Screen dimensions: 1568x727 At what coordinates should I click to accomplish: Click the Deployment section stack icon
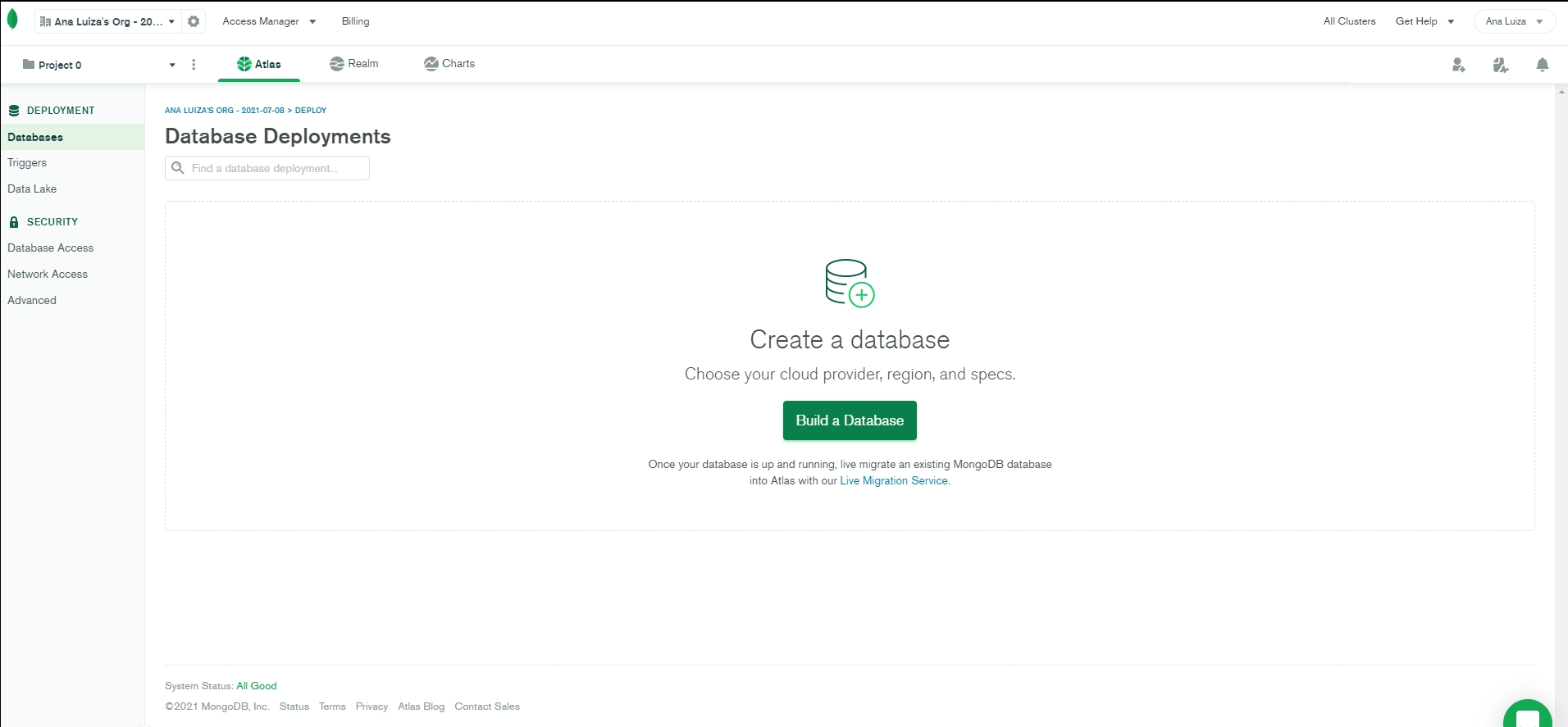[x=14, y=111]
